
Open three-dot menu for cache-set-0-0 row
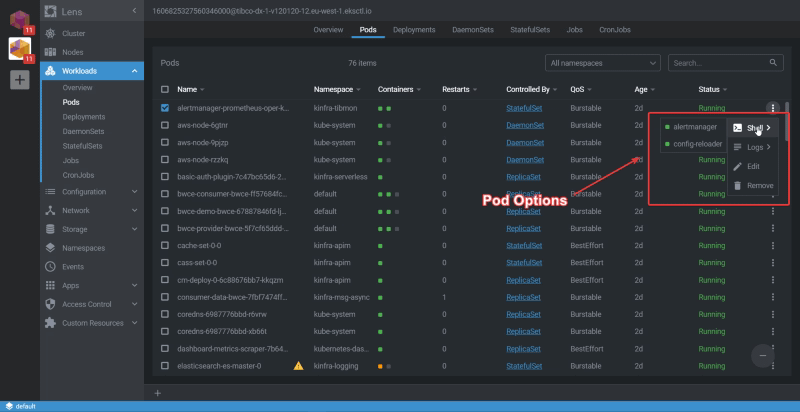click(771, 245)
